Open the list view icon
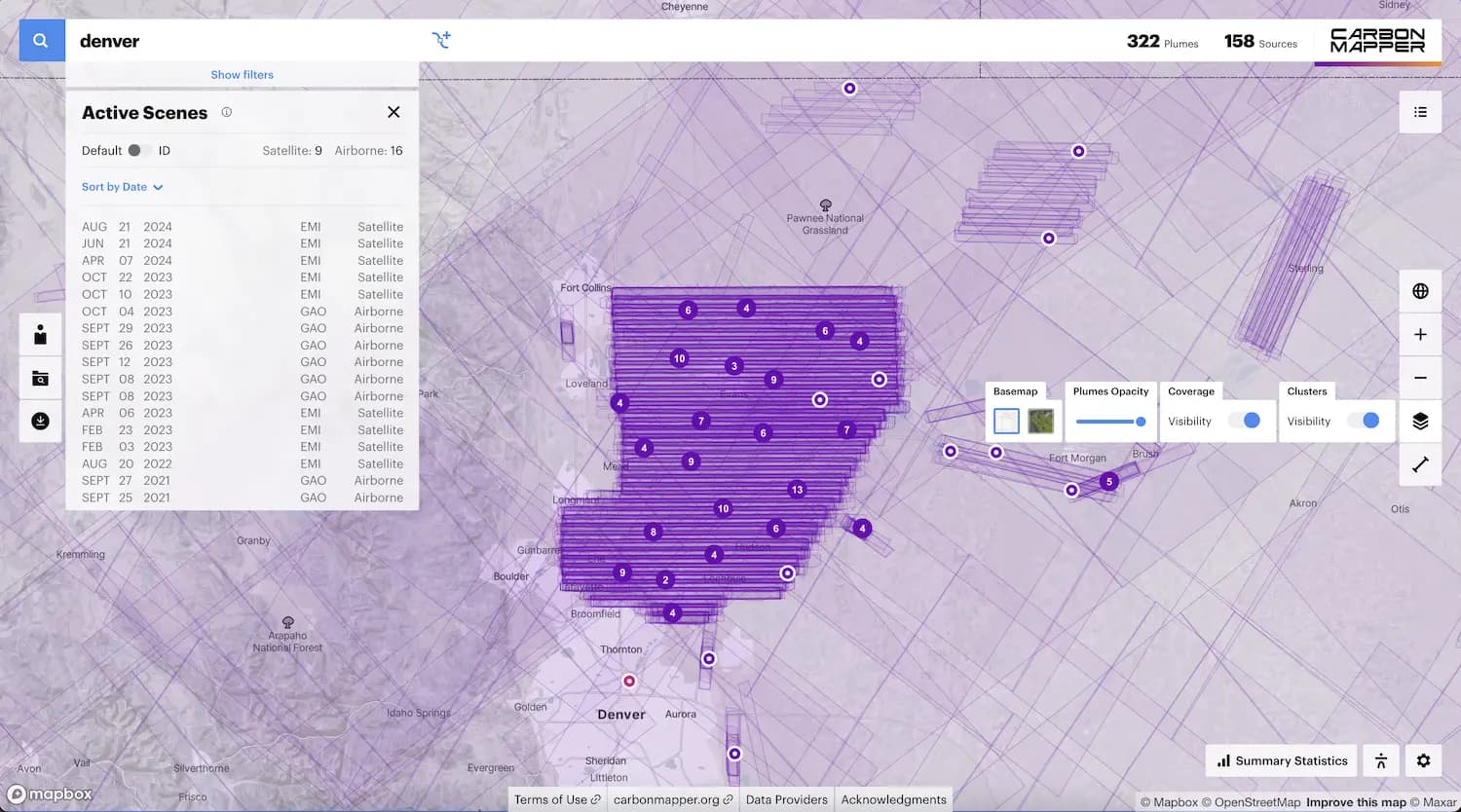The width and height of the screenshot is (1461, 812). pyautogui.click(x=1420, y=112)
